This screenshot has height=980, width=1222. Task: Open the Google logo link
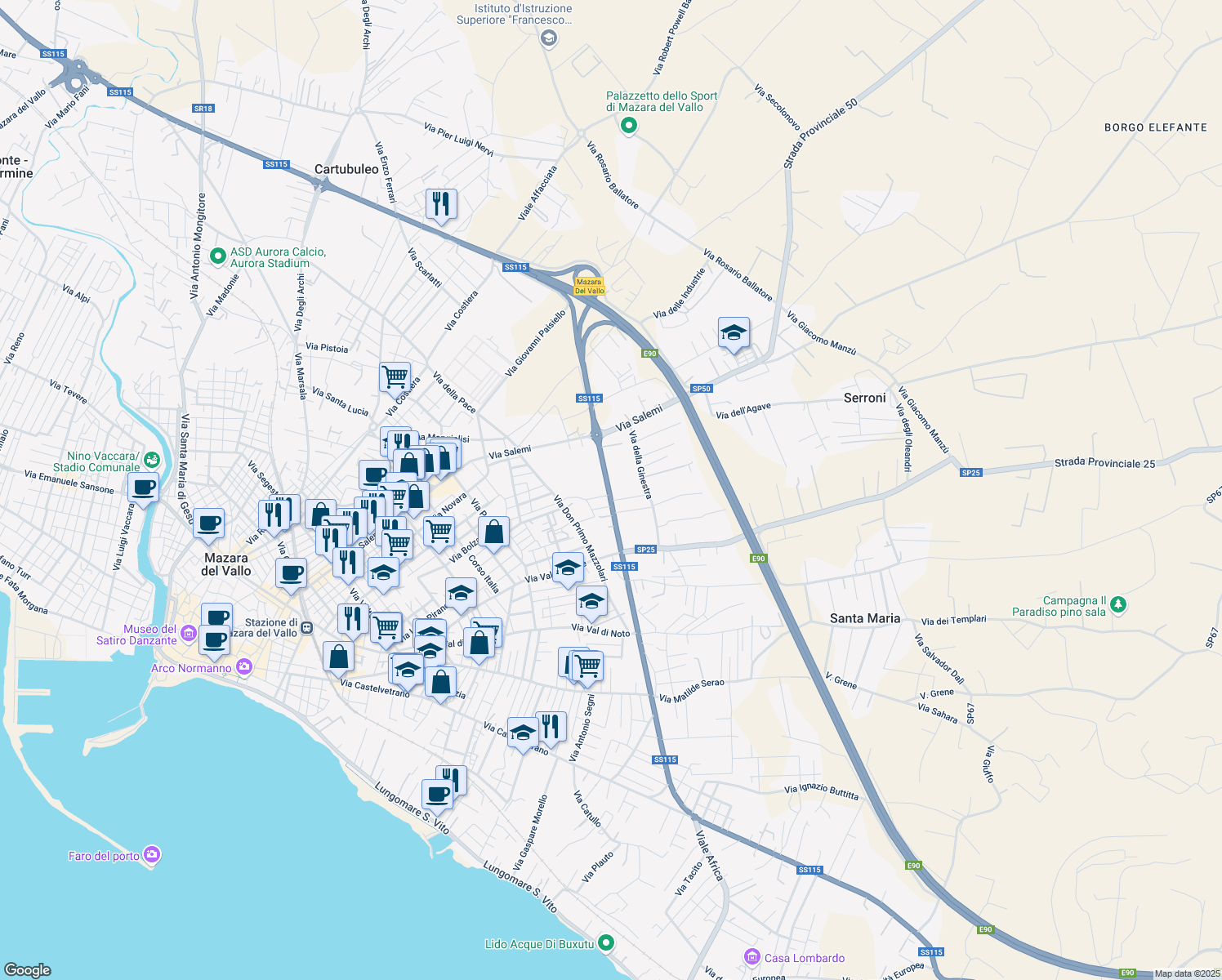pyautogui.click(x=27, y=969)
